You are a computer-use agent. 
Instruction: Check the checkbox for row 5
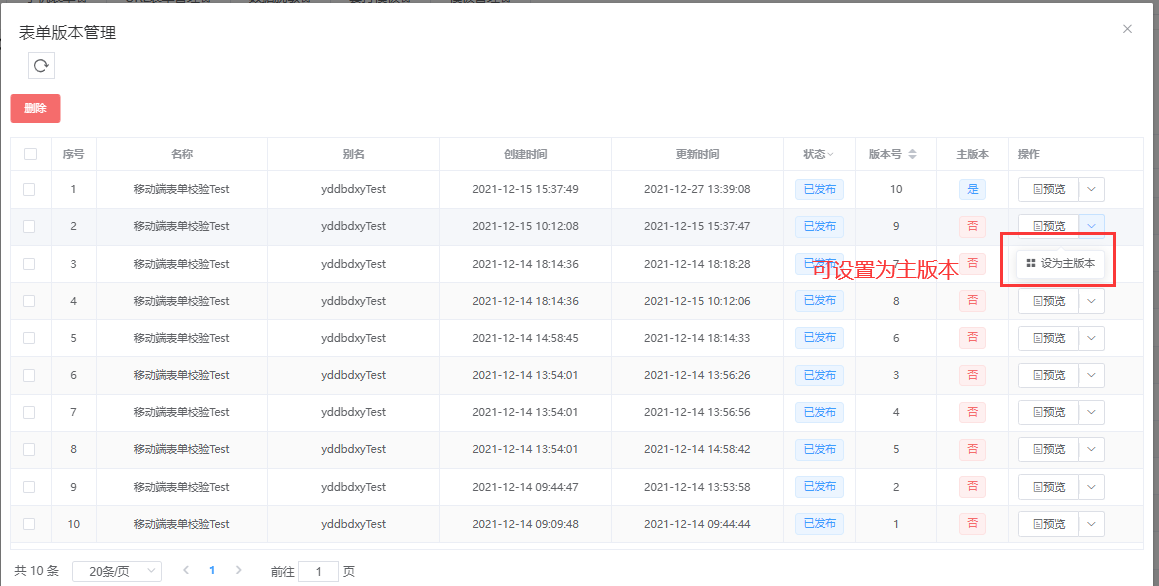click(29, 338)
